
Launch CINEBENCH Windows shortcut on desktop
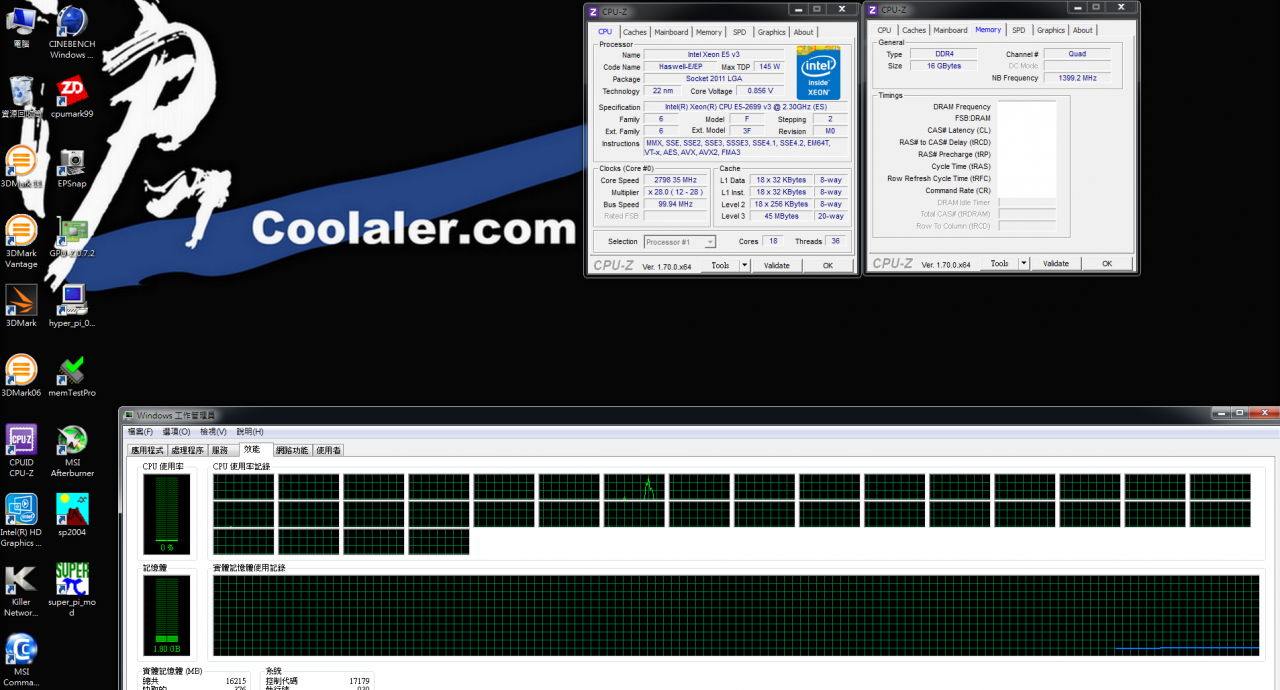tap(71, 32)
